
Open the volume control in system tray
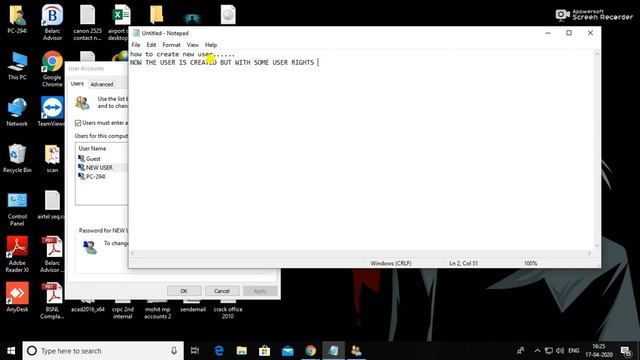point(560,351)
